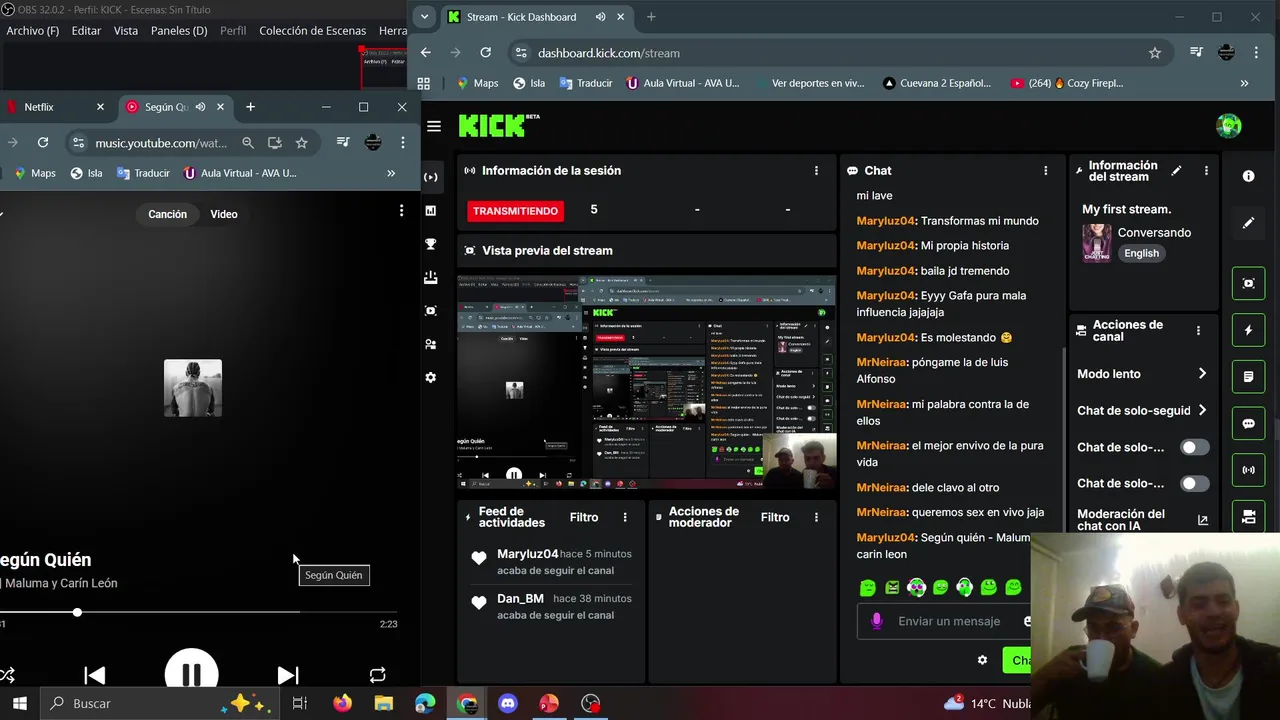Click the broadcast signal icon on right rail
This screenshot has width=1280, height=720.
[x=1248, y=470]
